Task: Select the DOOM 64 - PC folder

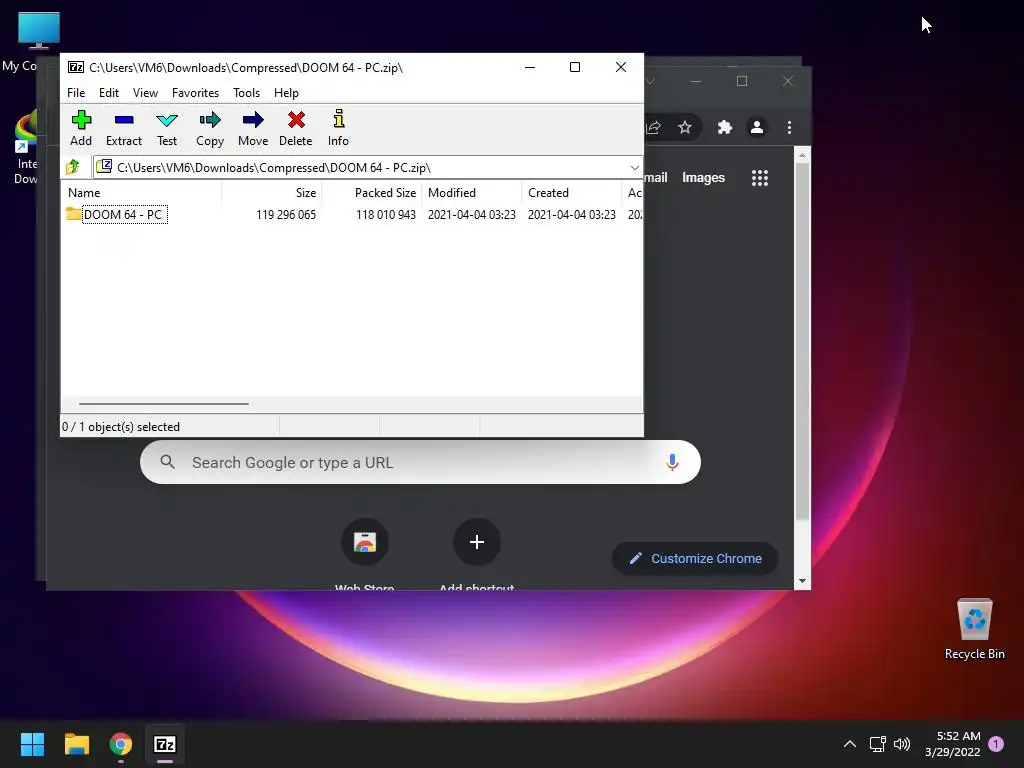Action: coord(116,214)
